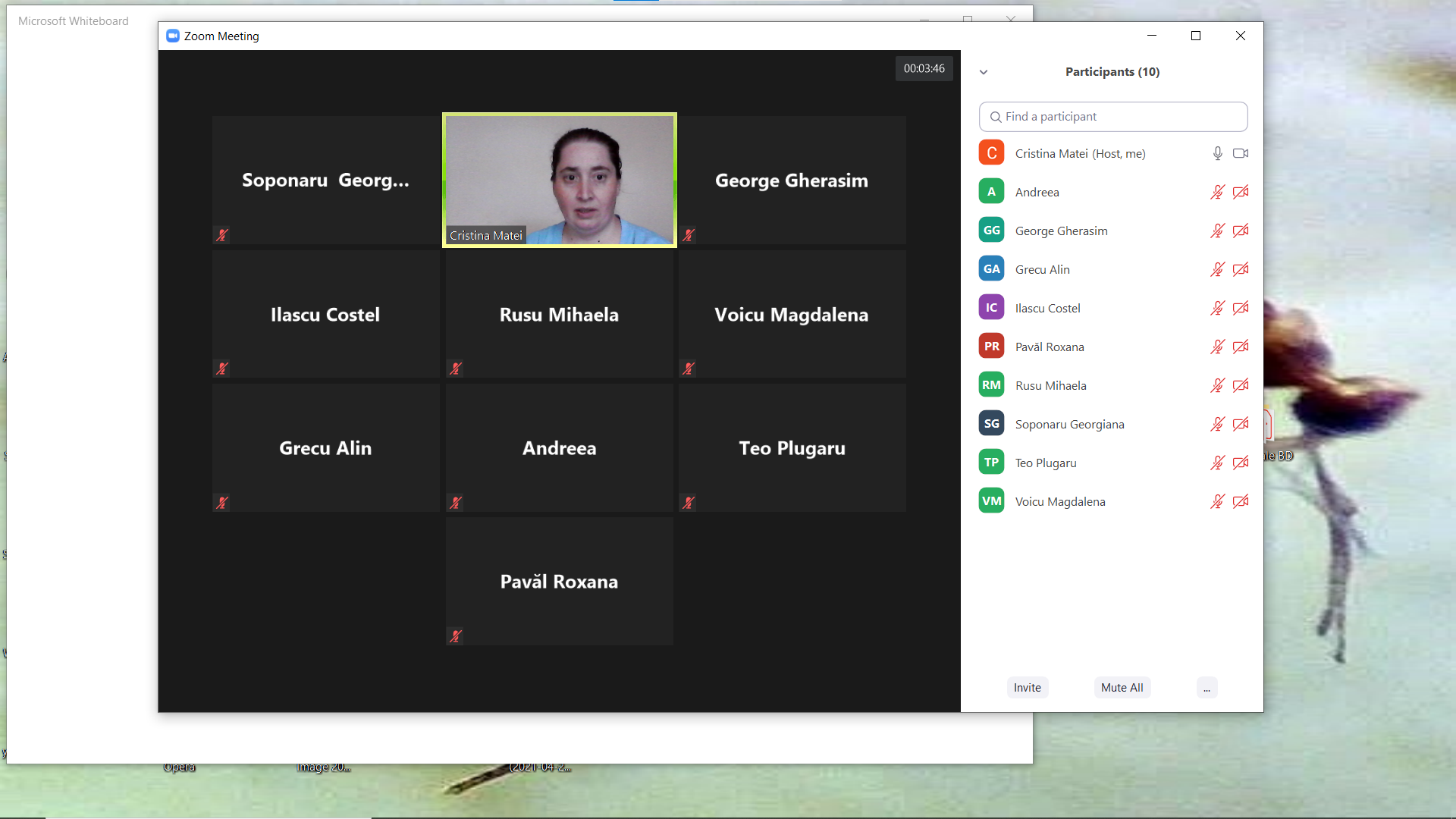Screen dimensions: 1456x819
Task: Select the Voicu Magdalena video tile
Action: click(792, 314)
